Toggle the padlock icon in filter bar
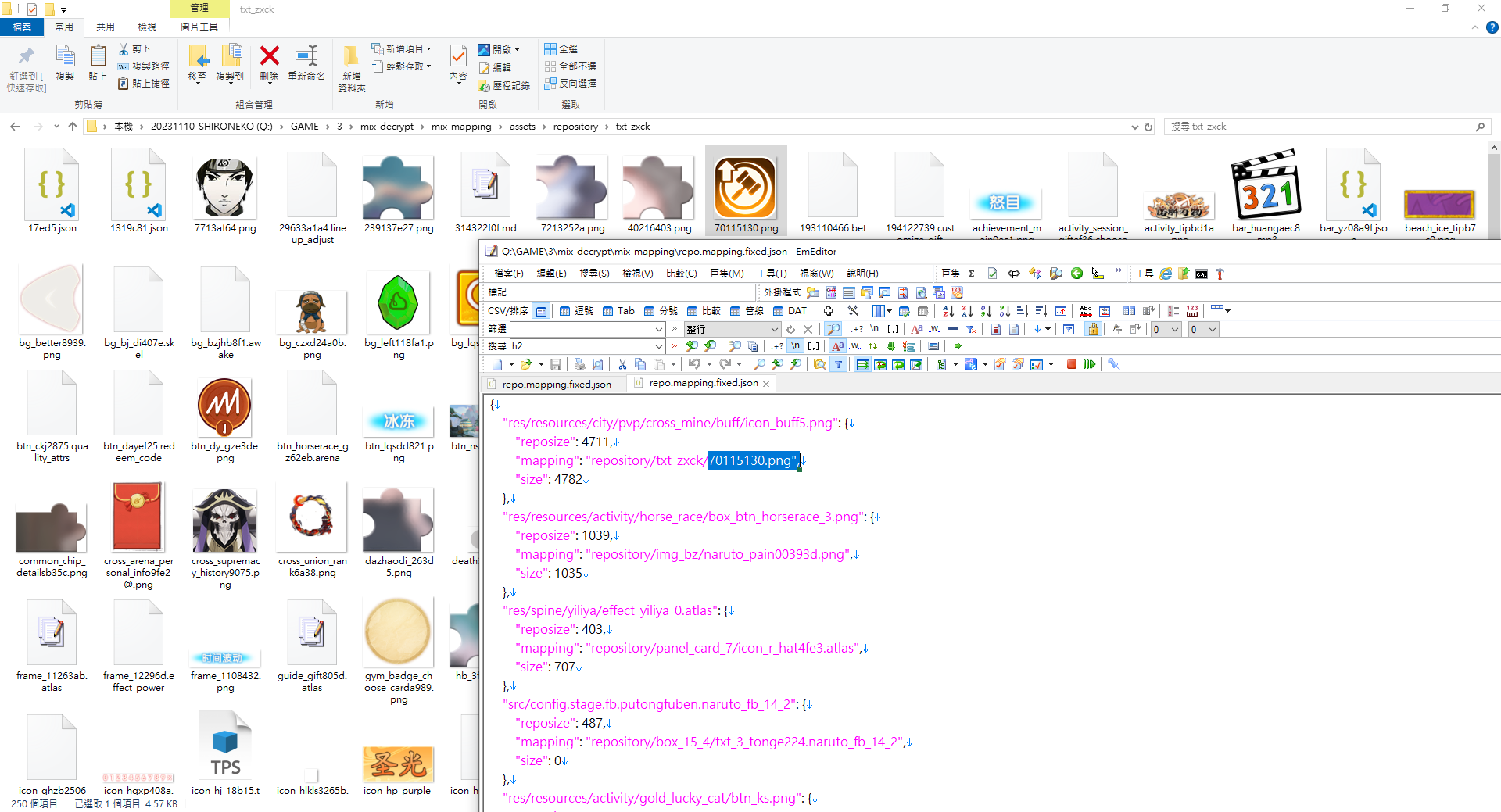1501x812 pixels. pyautogui.click(x=1093, y=330)
